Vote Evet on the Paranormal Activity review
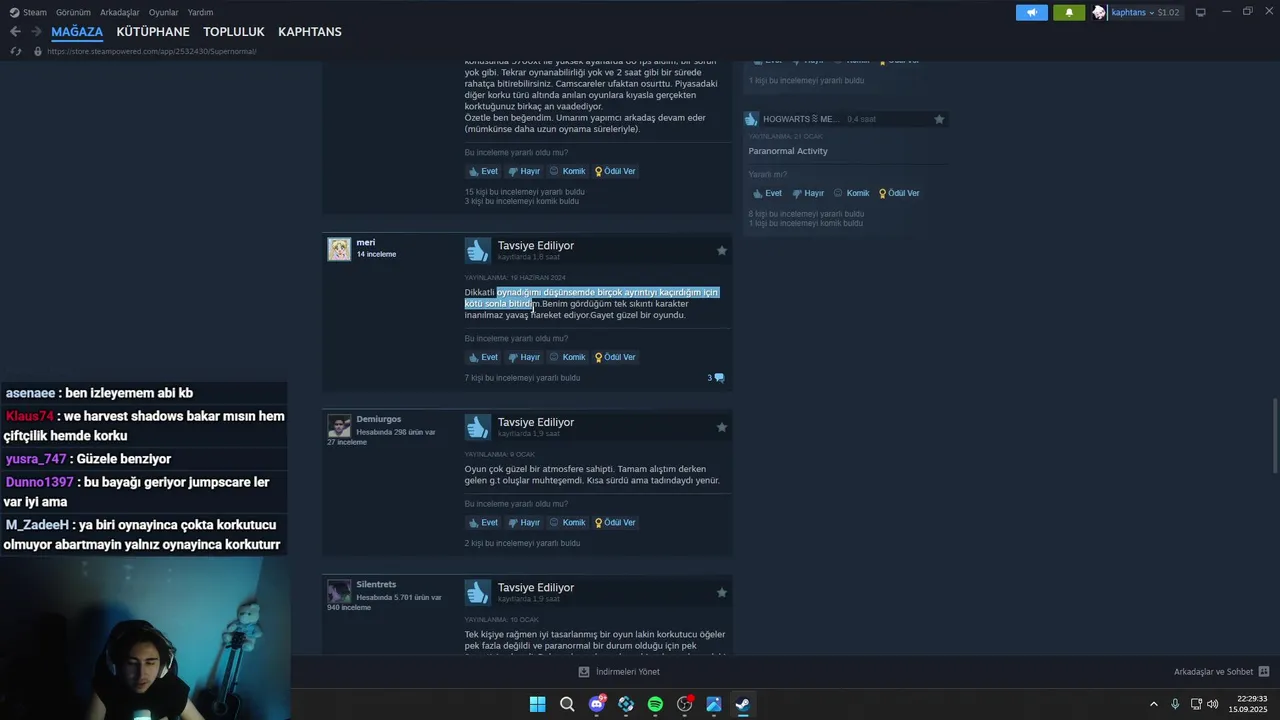This screenshot has width=1280, height=720. pyautogui.click(x=767, y=193)
